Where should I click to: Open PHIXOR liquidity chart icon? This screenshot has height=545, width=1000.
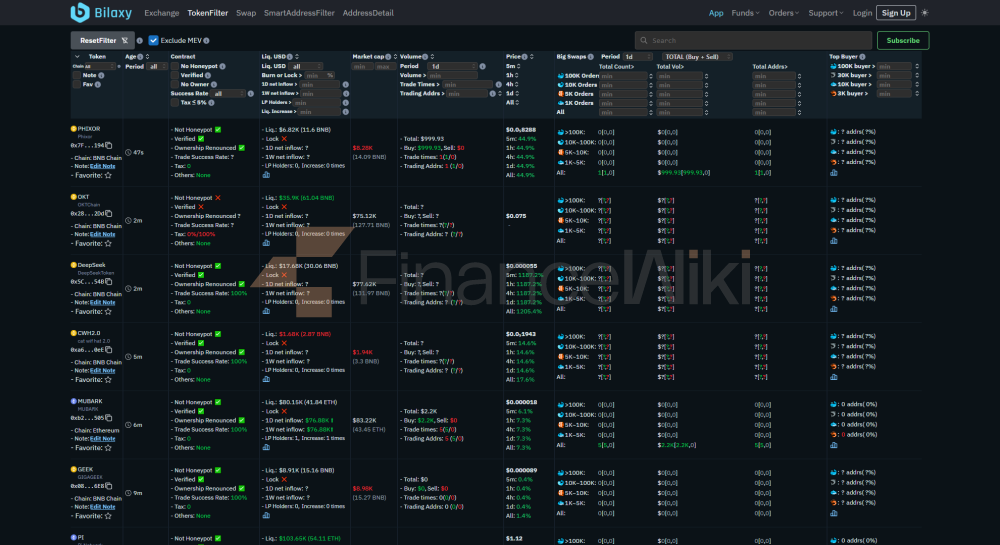266,175
